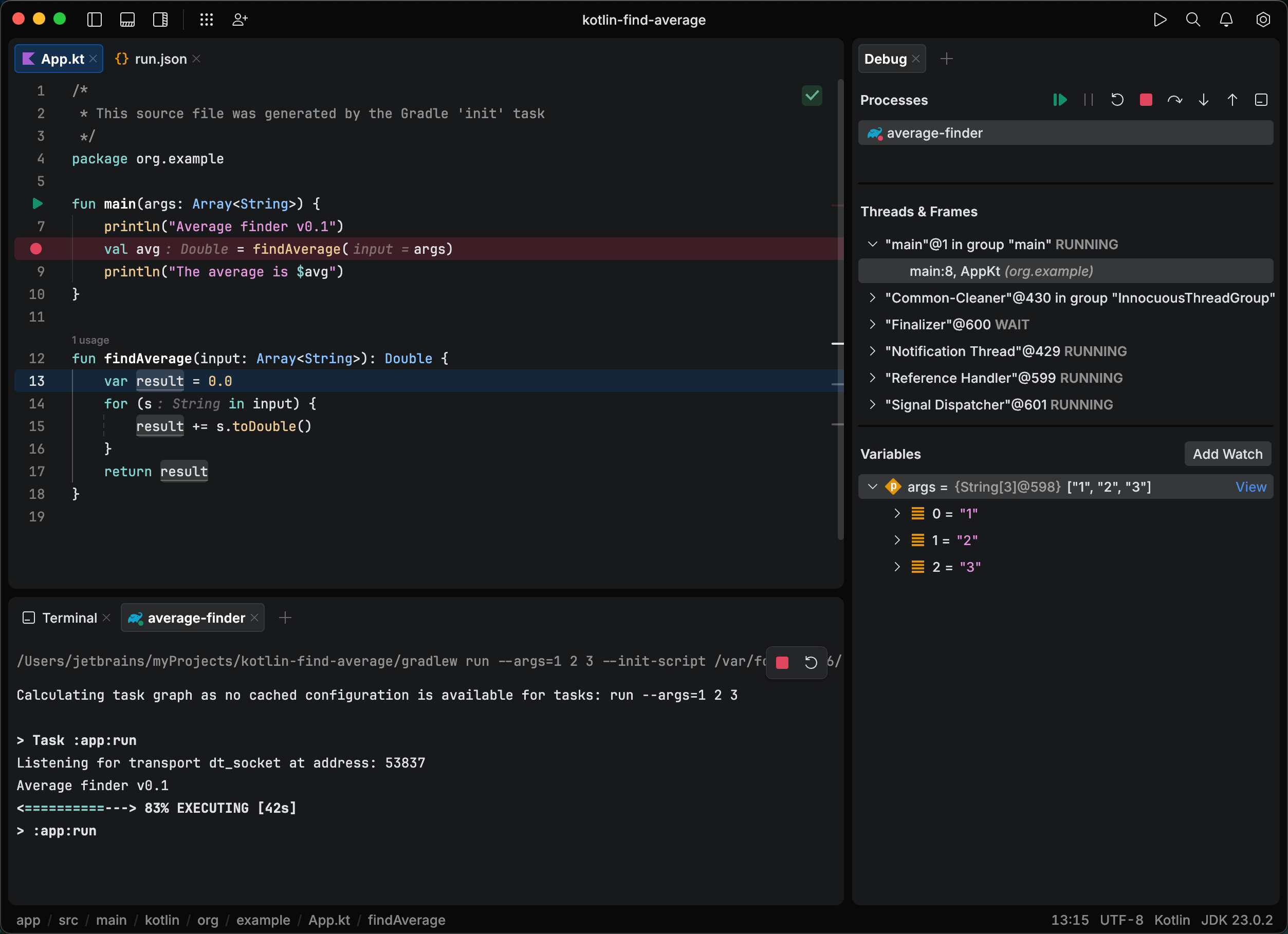Click the Add Watch button
This screenshot has height=934, width=1288.
[x=1227, y=454]
